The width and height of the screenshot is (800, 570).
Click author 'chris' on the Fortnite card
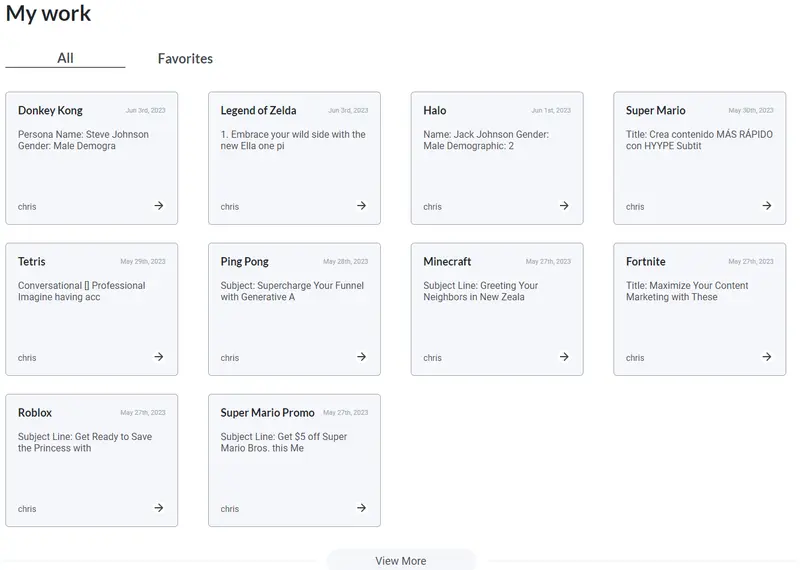[635, 358]
